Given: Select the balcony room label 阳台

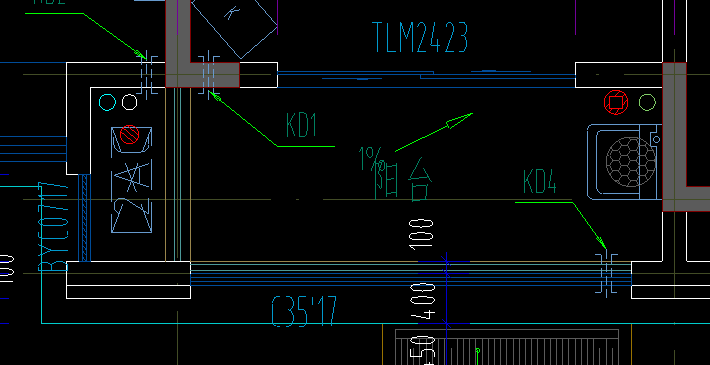Looking at the screenshot, I should tap(403, 179).
